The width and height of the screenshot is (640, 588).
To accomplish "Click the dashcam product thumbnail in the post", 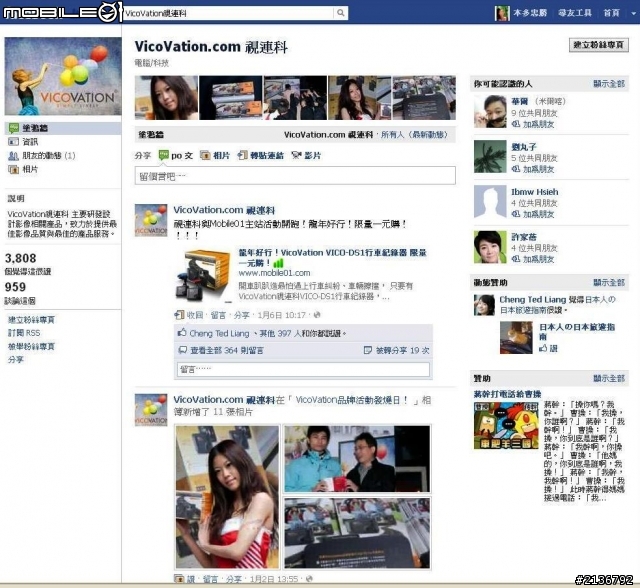I will point(204,275).
